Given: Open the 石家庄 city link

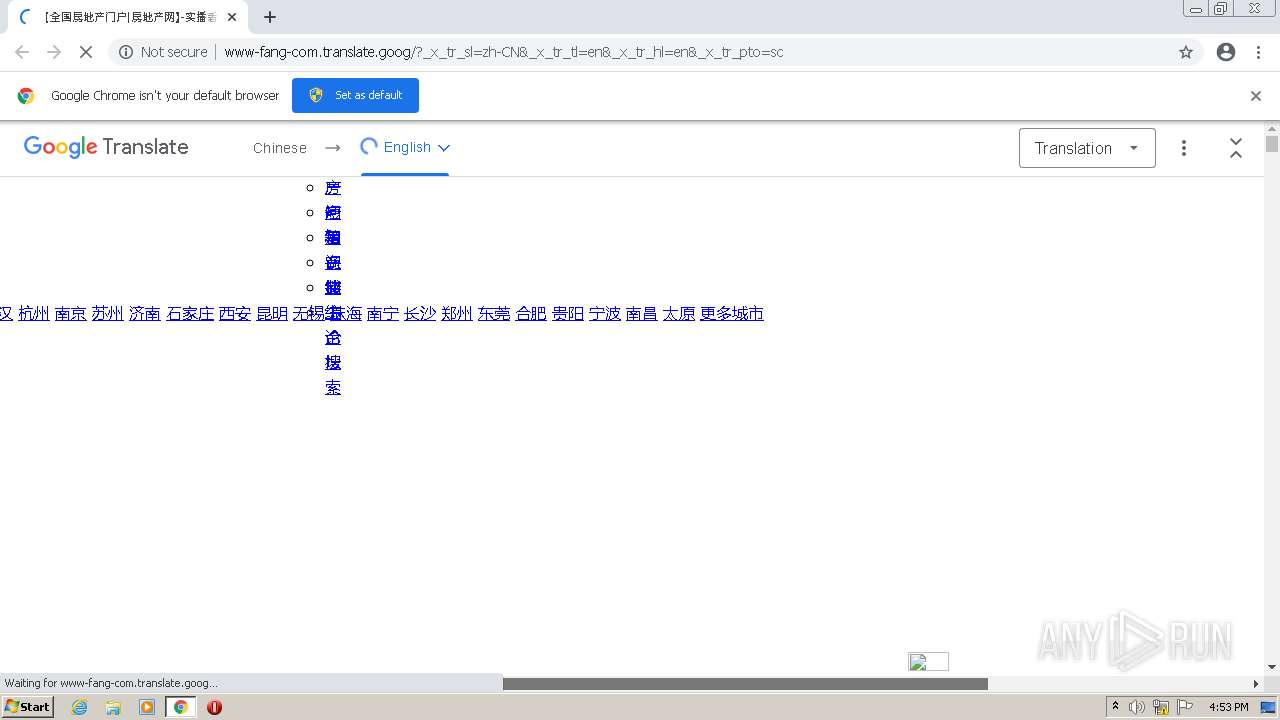Looking at the screenshot, I should [190, 314].
